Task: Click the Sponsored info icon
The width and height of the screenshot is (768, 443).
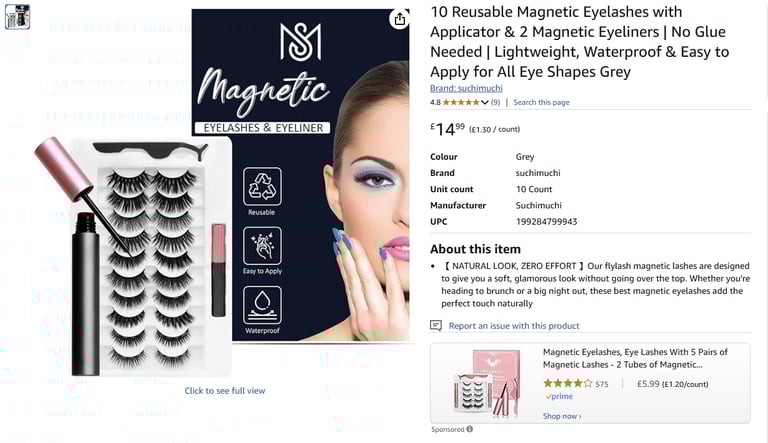Action: tap(470, 429)
